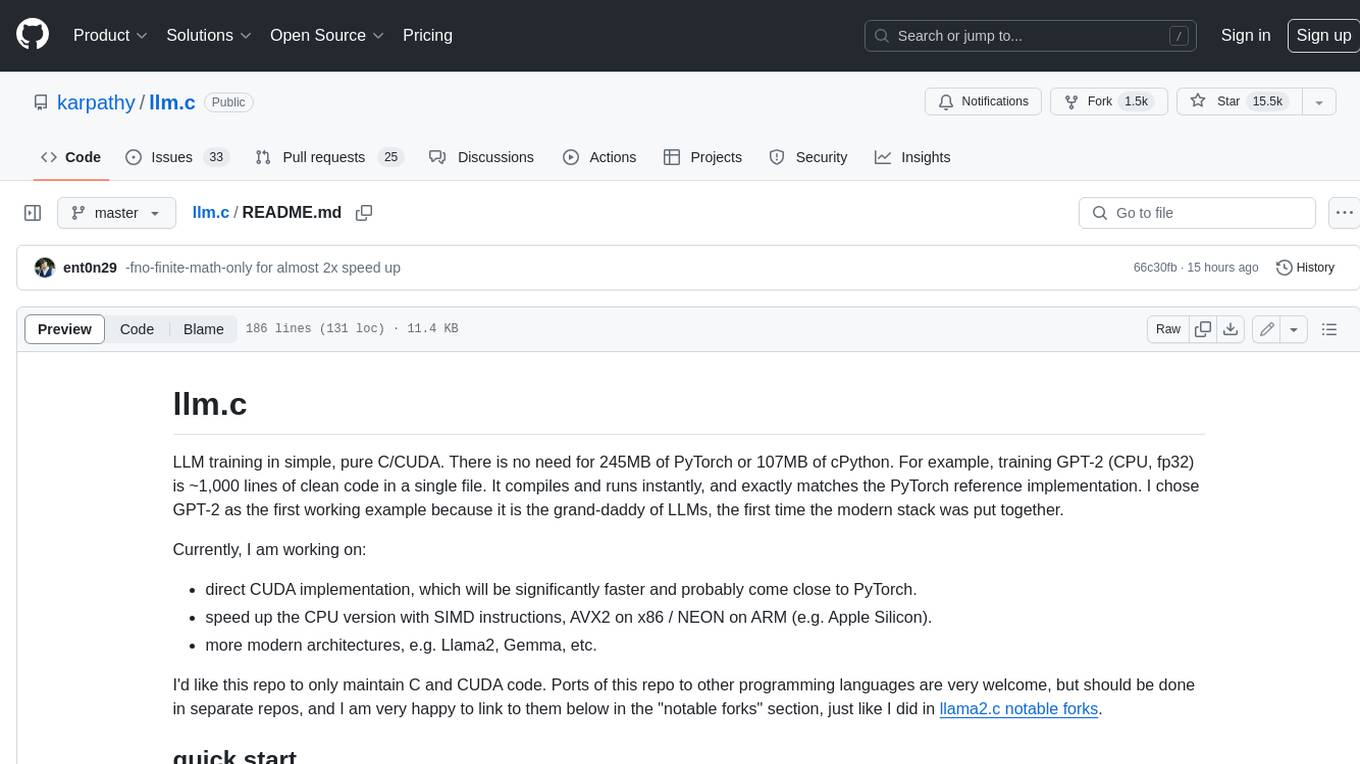Click the 186 lines file info text

click(x=352, y=329)
